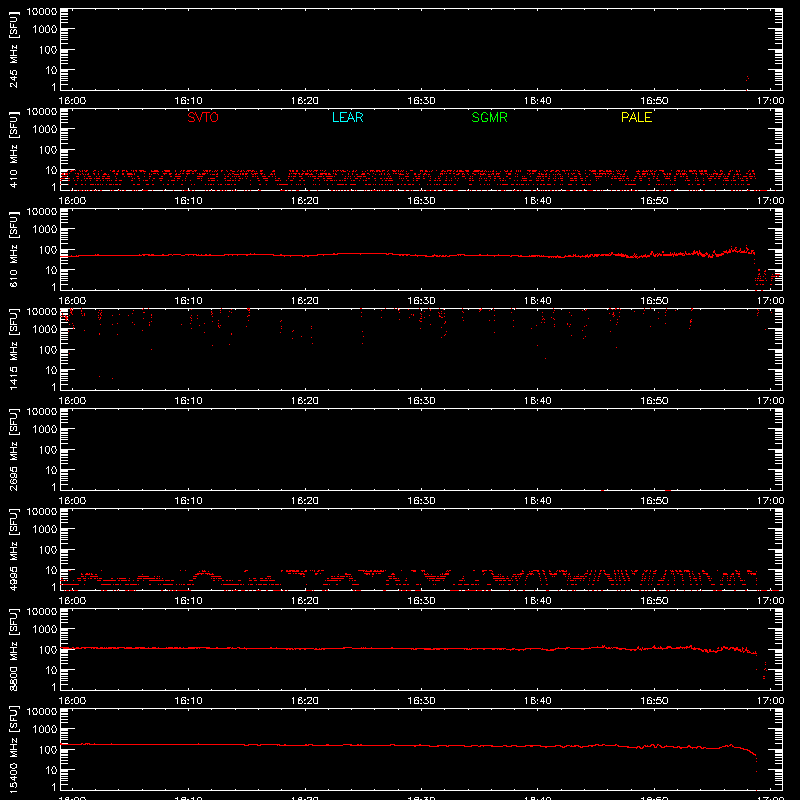Click the lone red data point in the 245 MHz panel
Viewport: 800px width, 800px height.
point(747,79)
